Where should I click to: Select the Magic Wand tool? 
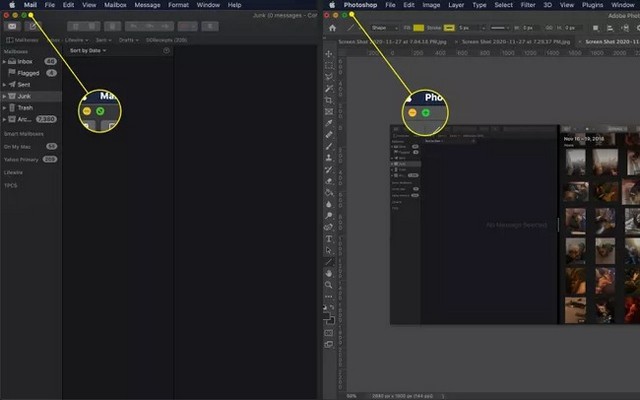tap(329, 89)
